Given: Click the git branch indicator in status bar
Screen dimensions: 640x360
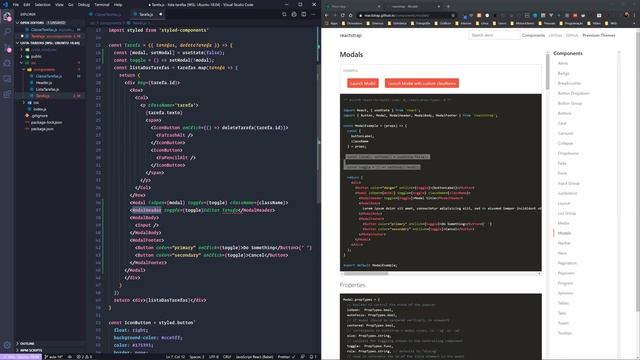Looking at the screenshot, I should click(x=53, y=357).
